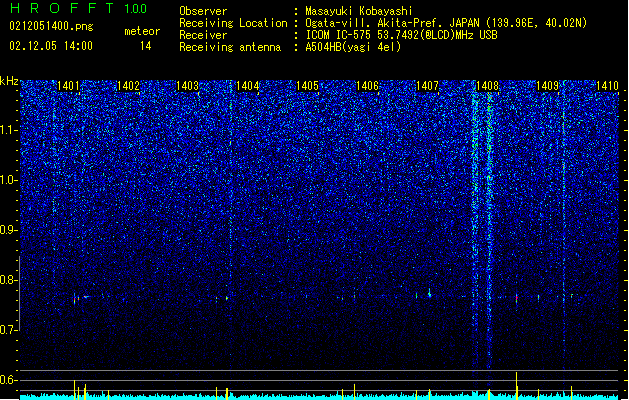Click the 1407 time marker
Image resolution: width=629 pixels, height=400 pixels.
click(x=427, y=86)
